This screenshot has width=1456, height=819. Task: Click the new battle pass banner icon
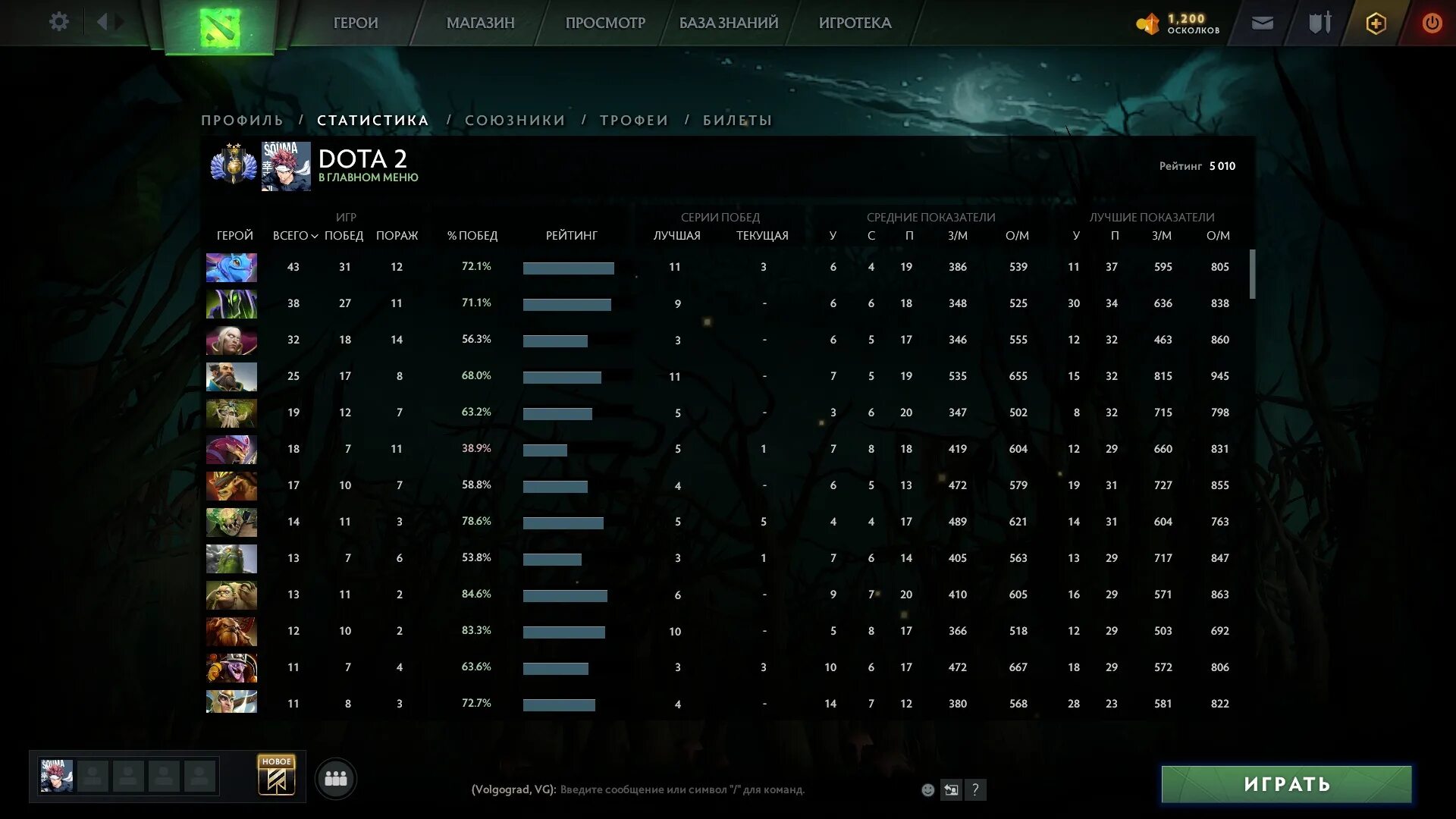click(x=277, y=776)
